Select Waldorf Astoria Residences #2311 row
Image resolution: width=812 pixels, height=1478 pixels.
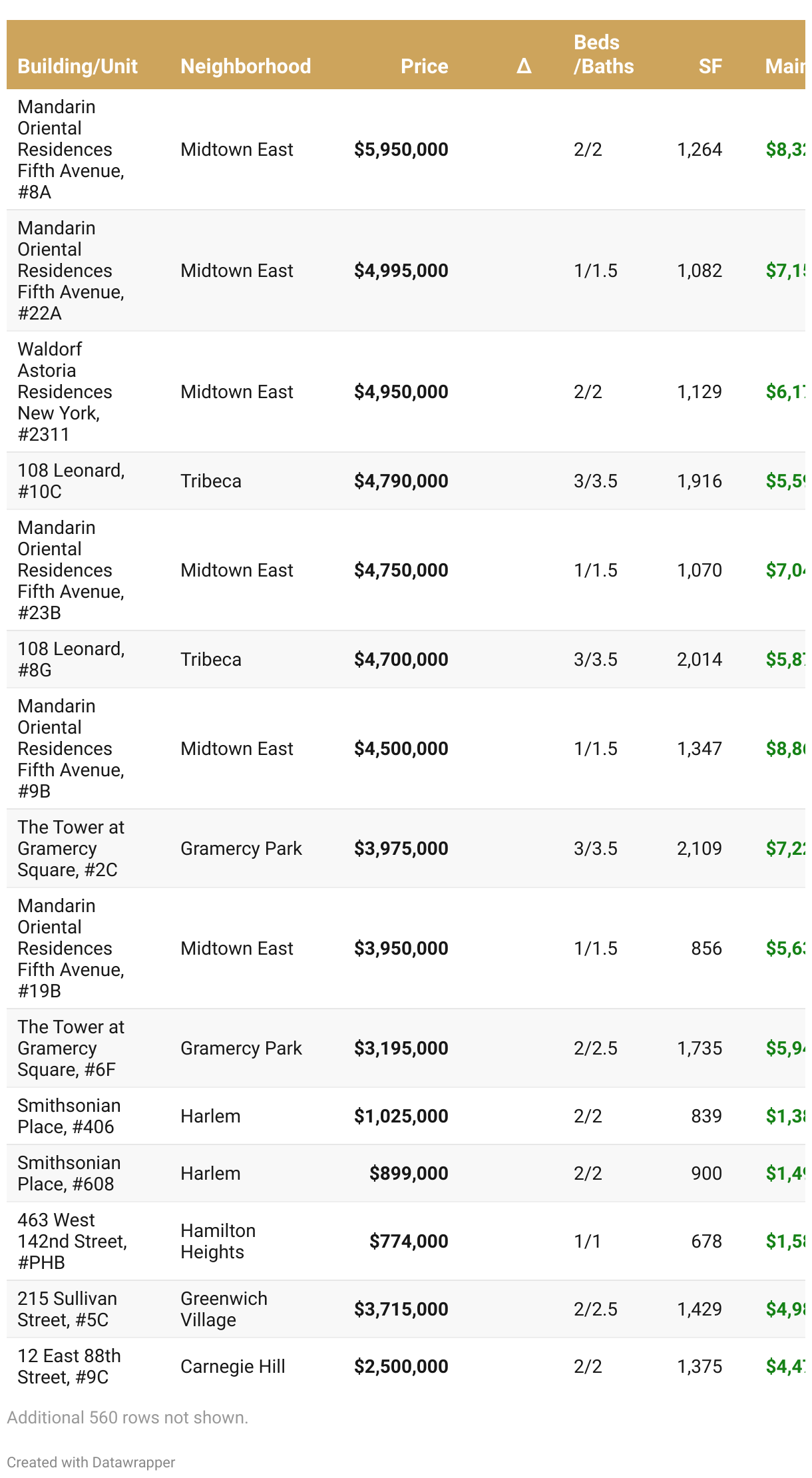[x=65, y=391]
